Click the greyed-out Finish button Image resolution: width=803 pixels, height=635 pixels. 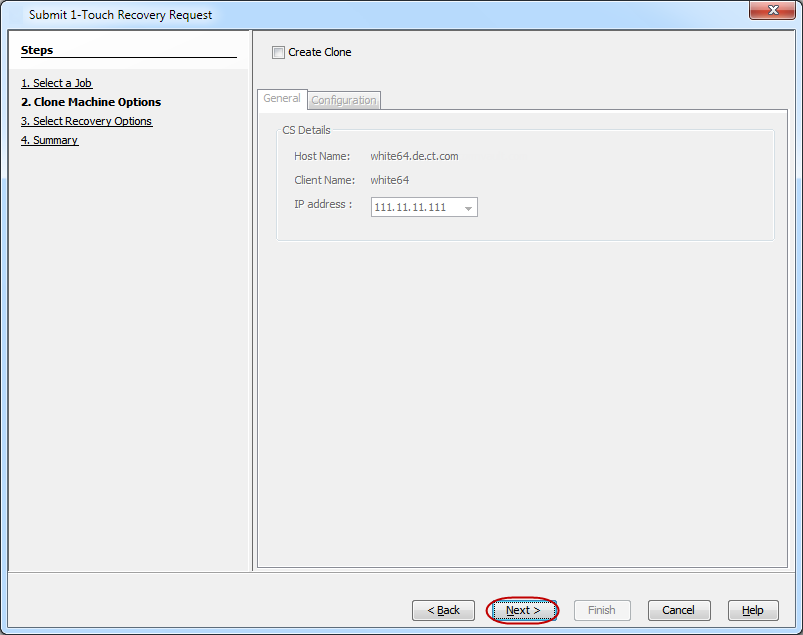(x=602, y=610)
